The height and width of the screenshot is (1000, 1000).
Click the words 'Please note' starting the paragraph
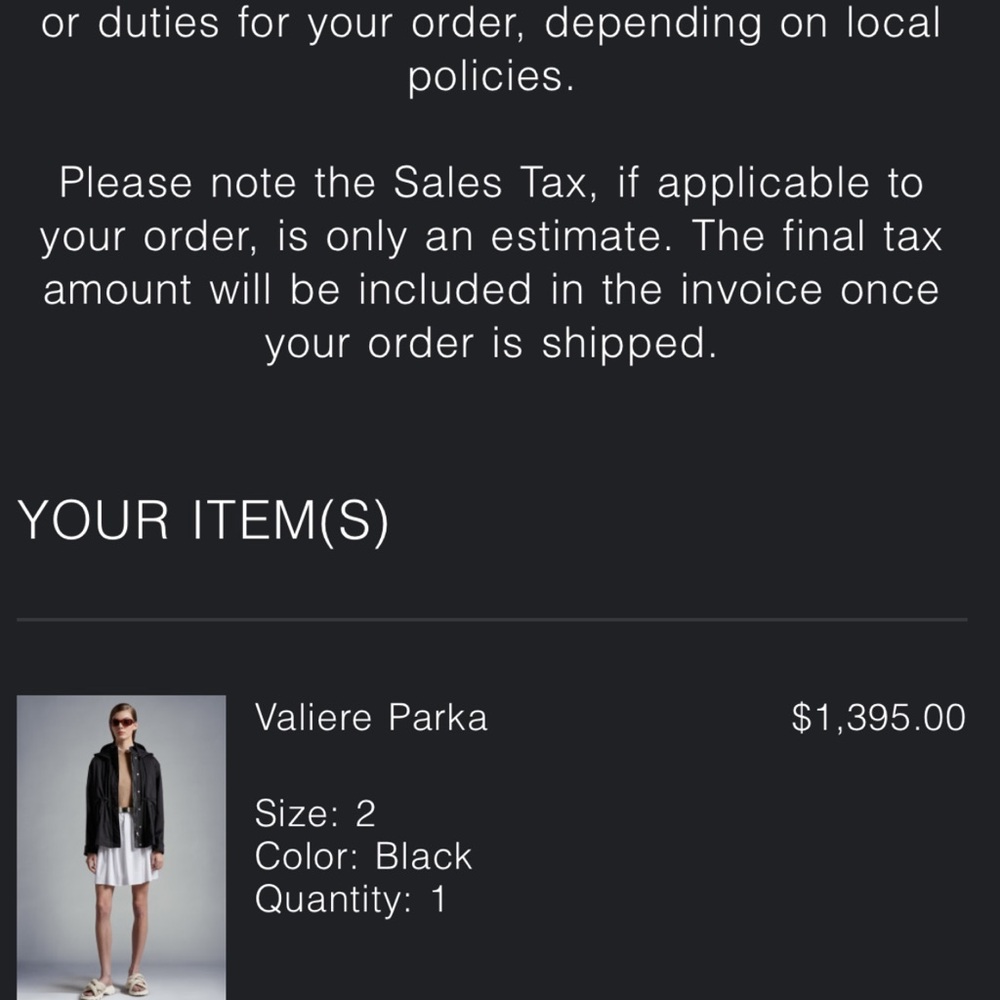178,183
